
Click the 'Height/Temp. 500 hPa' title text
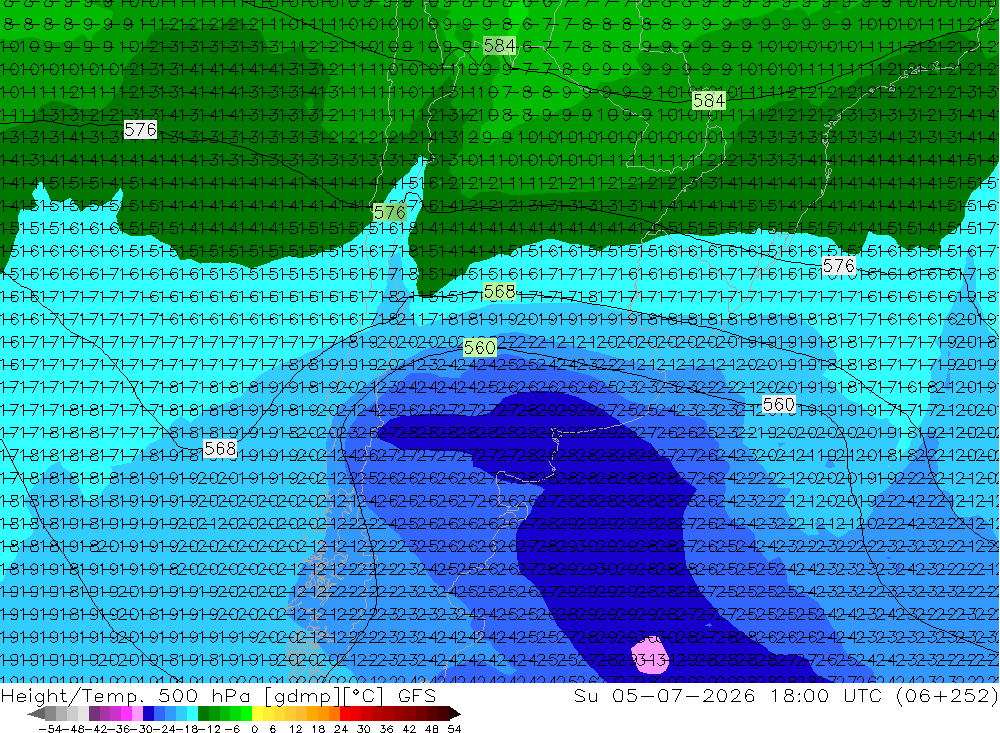125,696
